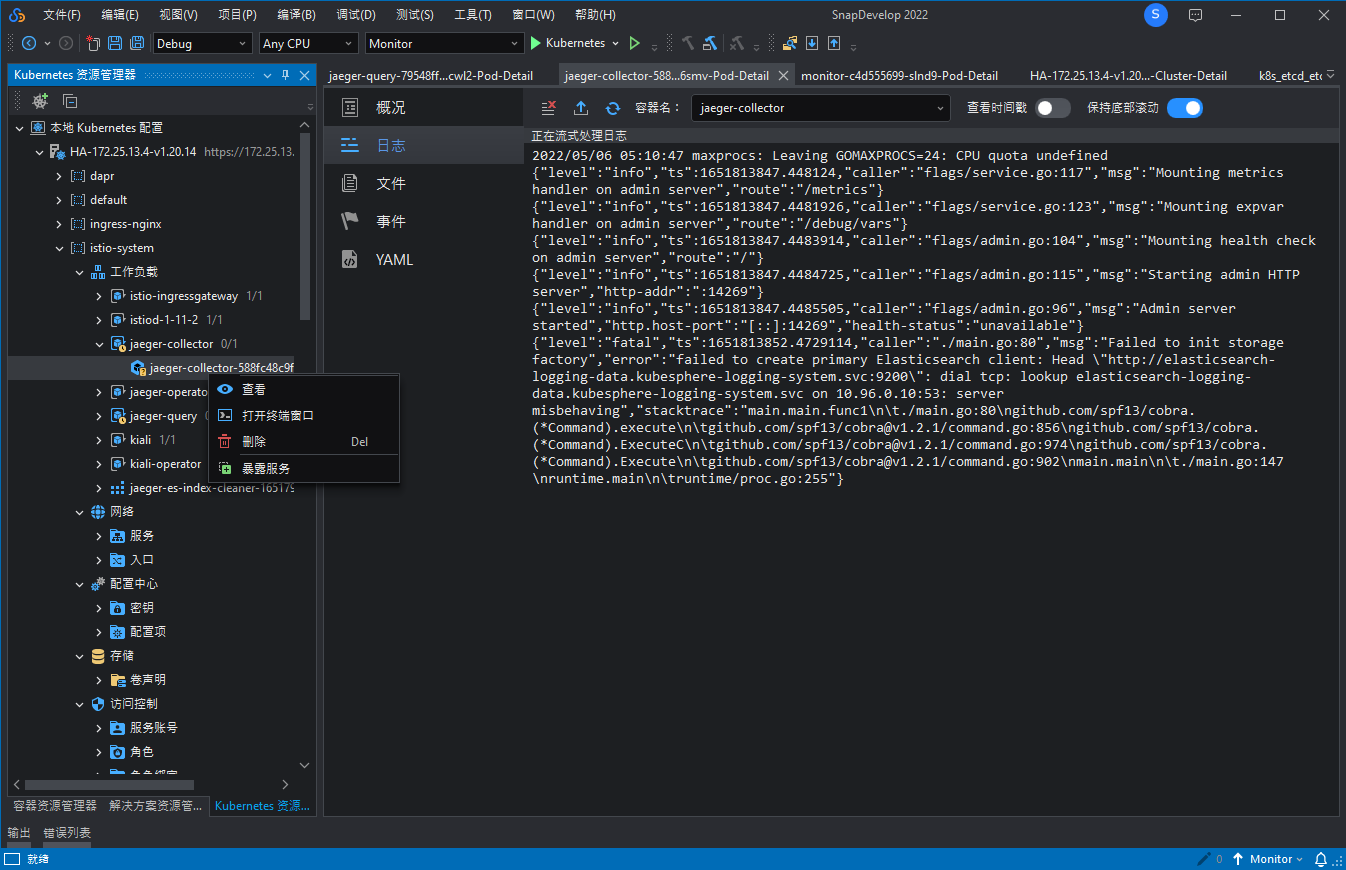Refresh the log with the circular arrows
1346x870 pixels.
pos(613,108)
